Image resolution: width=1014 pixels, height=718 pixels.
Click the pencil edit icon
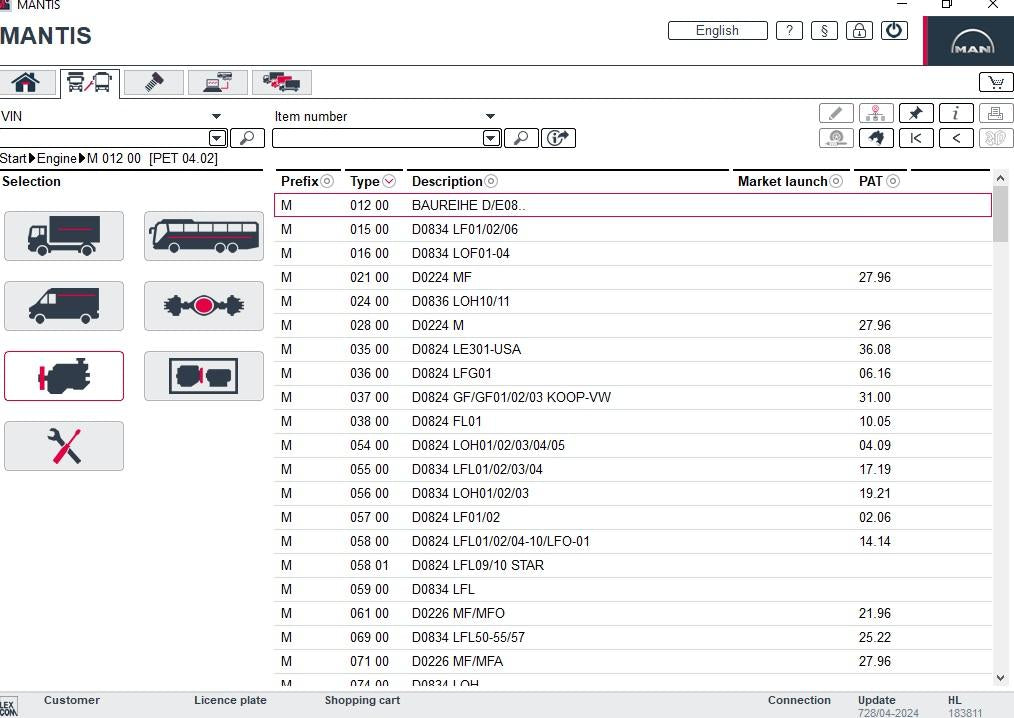click(836, 113)
